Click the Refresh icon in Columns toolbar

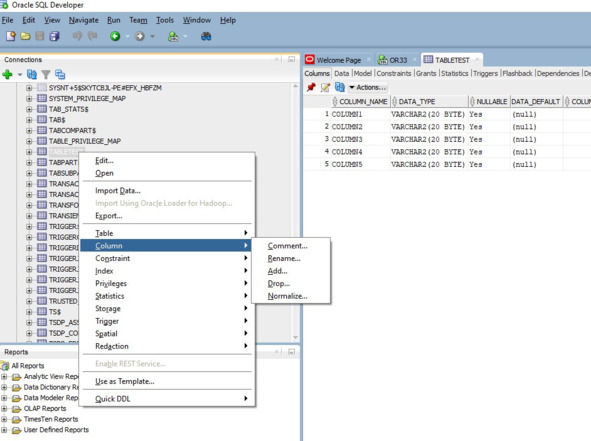click(x=340, y=87)
